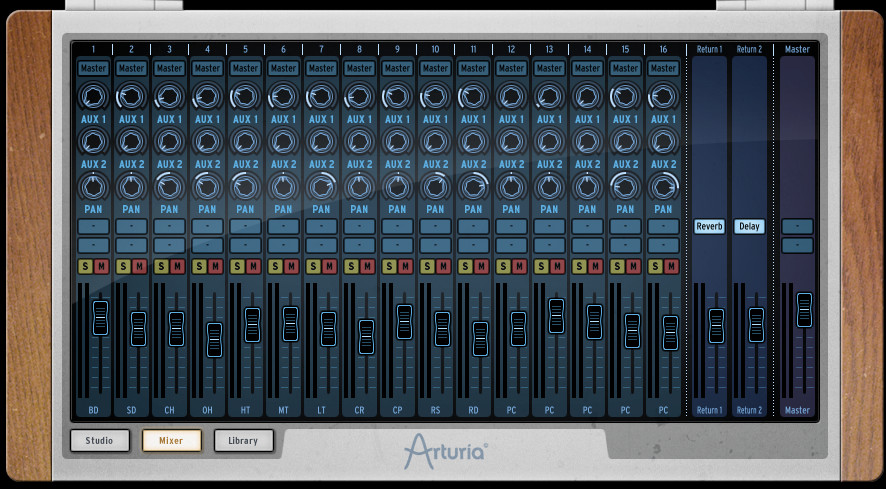886x489 pixels.
Task: Open the Master output selector on channel 1
Action: click(x=93, y=68)
